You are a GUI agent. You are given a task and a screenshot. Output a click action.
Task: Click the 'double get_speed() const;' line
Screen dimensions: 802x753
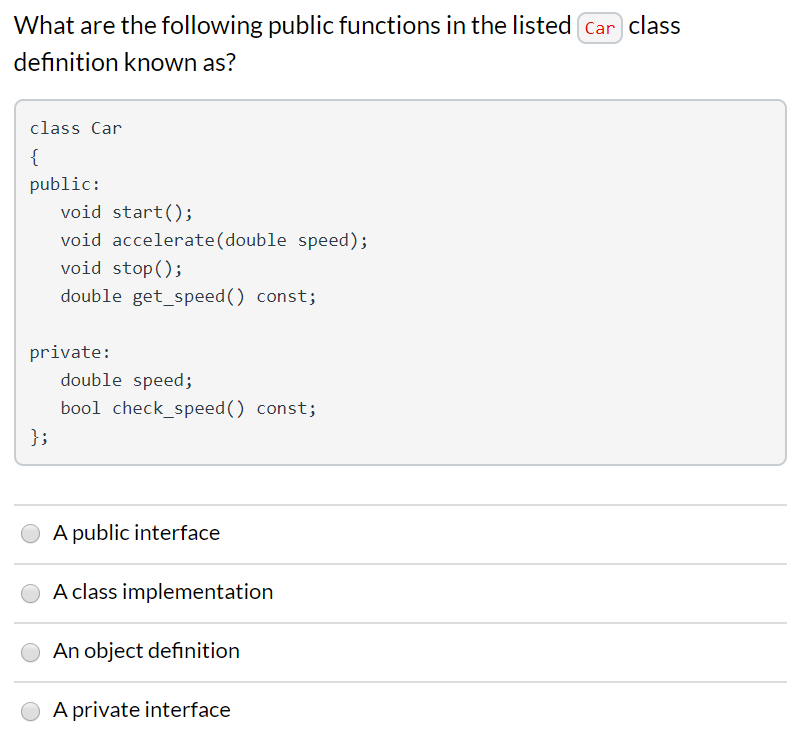point(189,296)
